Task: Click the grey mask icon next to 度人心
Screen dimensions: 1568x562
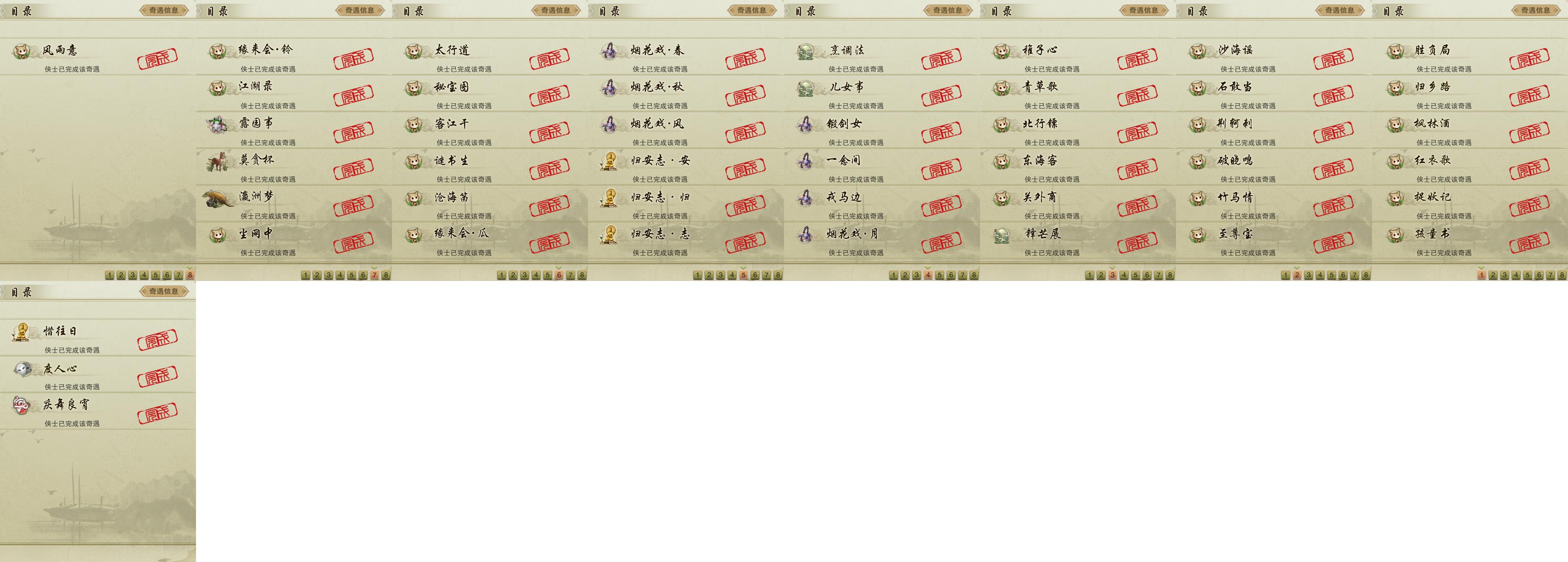Action: [22, 369]
